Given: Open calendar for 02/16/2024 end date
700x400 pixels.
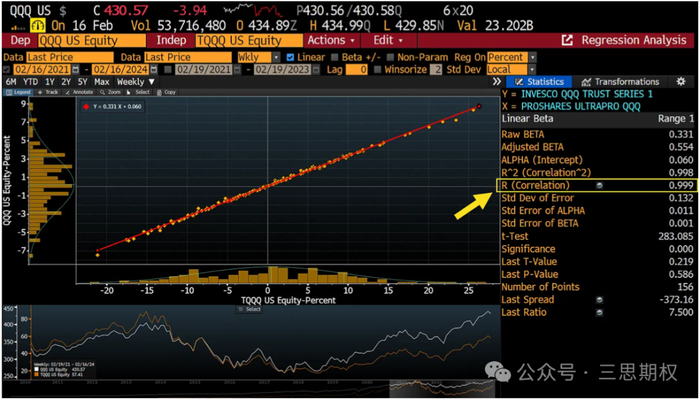Looking at the screenshot, I should pos(154,70).
